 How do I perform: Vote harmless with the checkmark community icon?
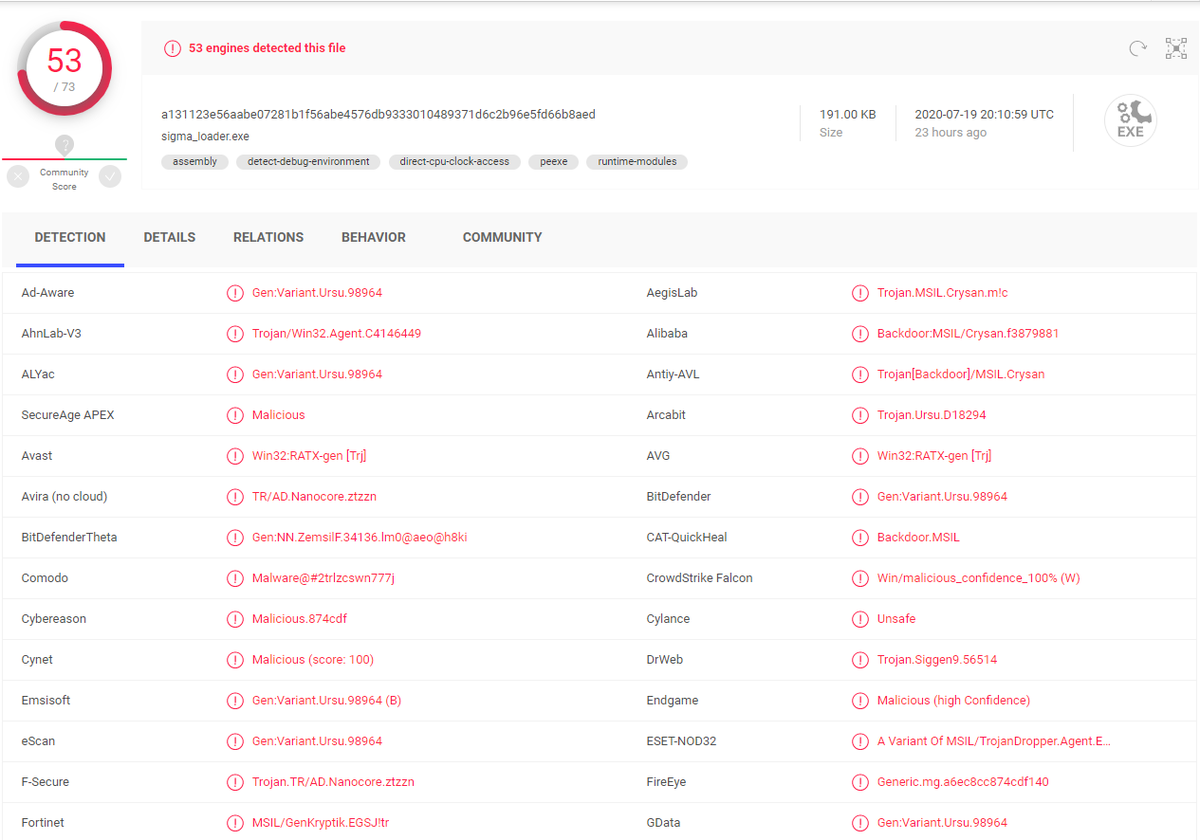[110, 177]
